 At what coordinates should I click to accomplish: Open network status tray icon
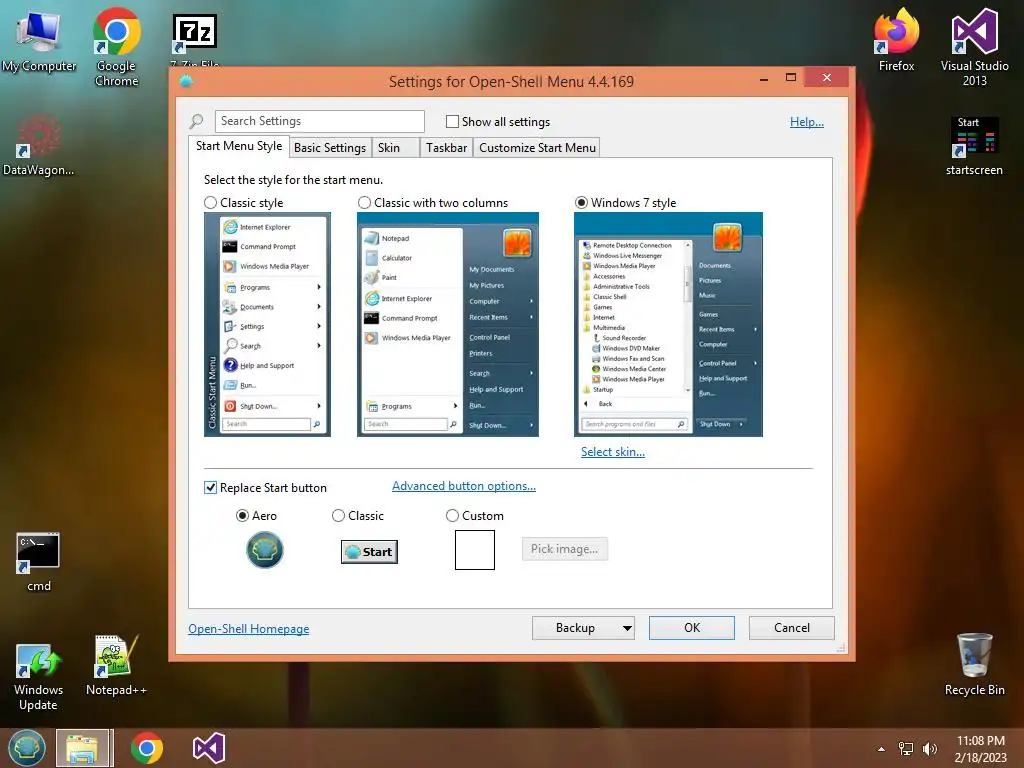coord(906,749)
